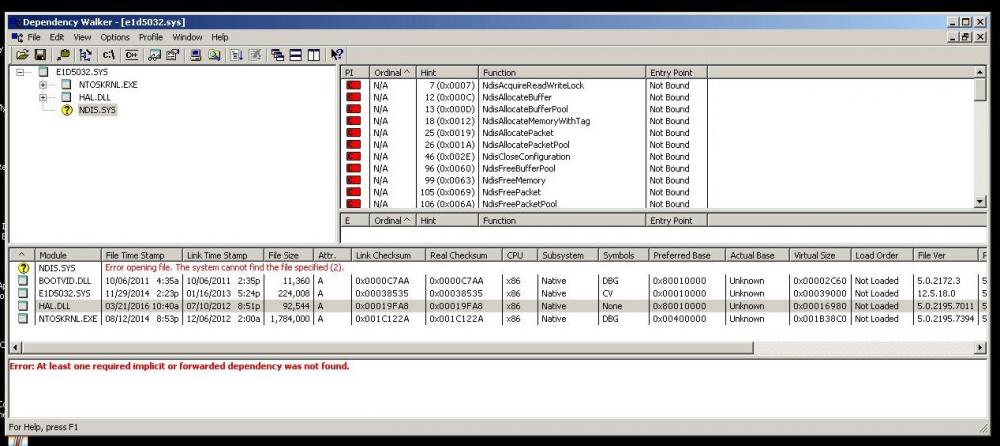
Task: Expand the NTOSKRNL.EXE tree node
Action: pyautogui.click(x=43, y=85)
